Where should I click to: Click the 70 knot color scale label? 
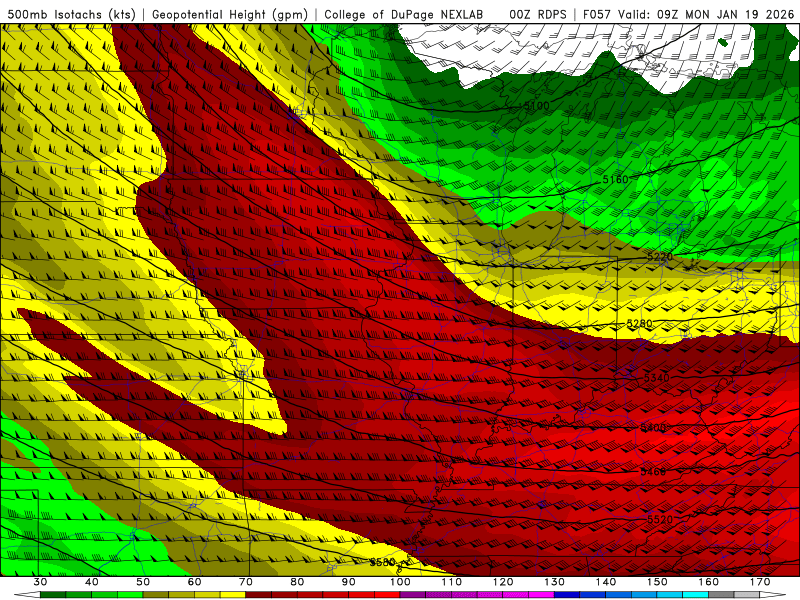[246, 582]
